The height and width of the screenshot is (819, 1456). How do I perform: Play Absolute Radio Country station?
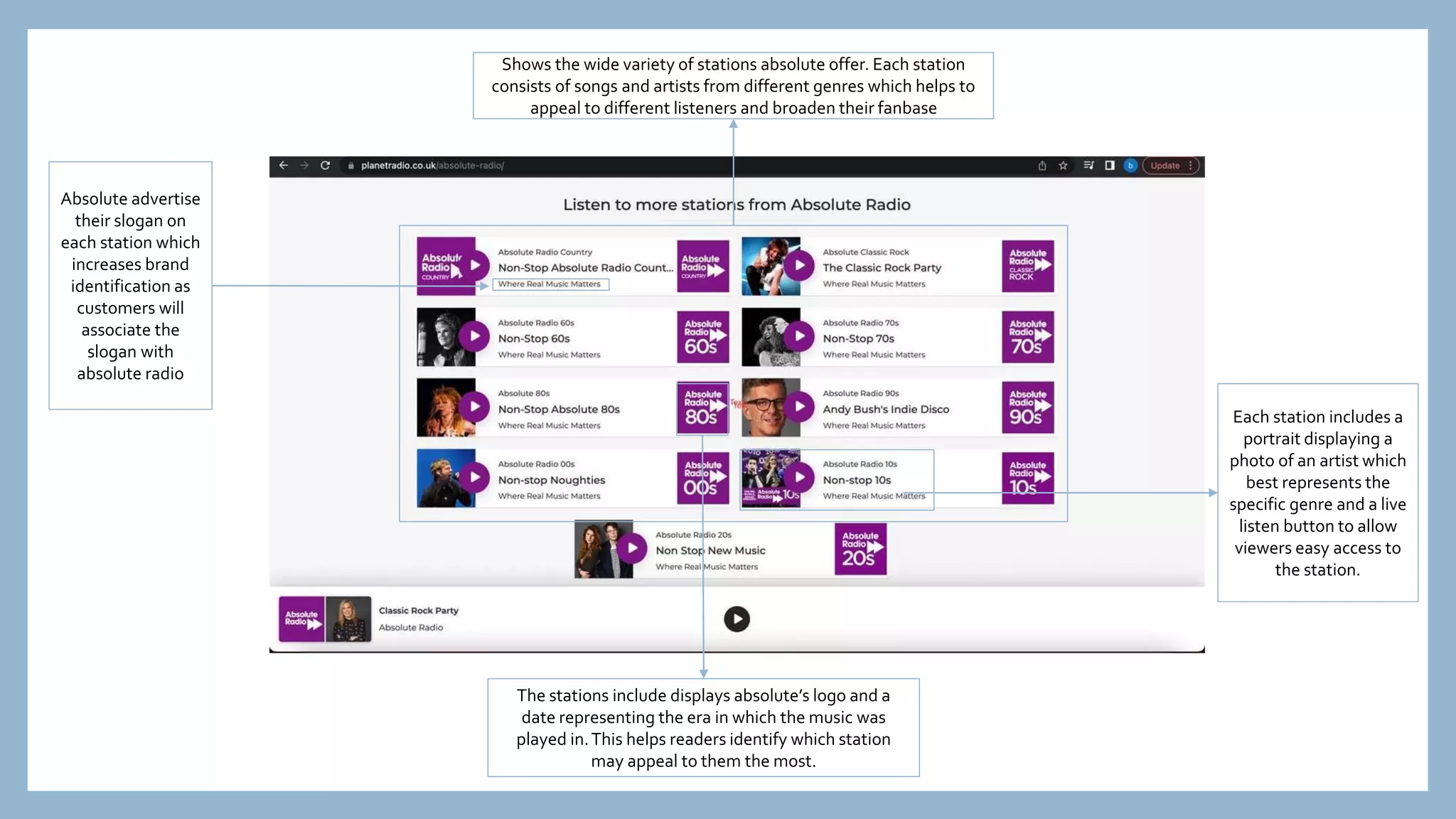click(475, 266)
